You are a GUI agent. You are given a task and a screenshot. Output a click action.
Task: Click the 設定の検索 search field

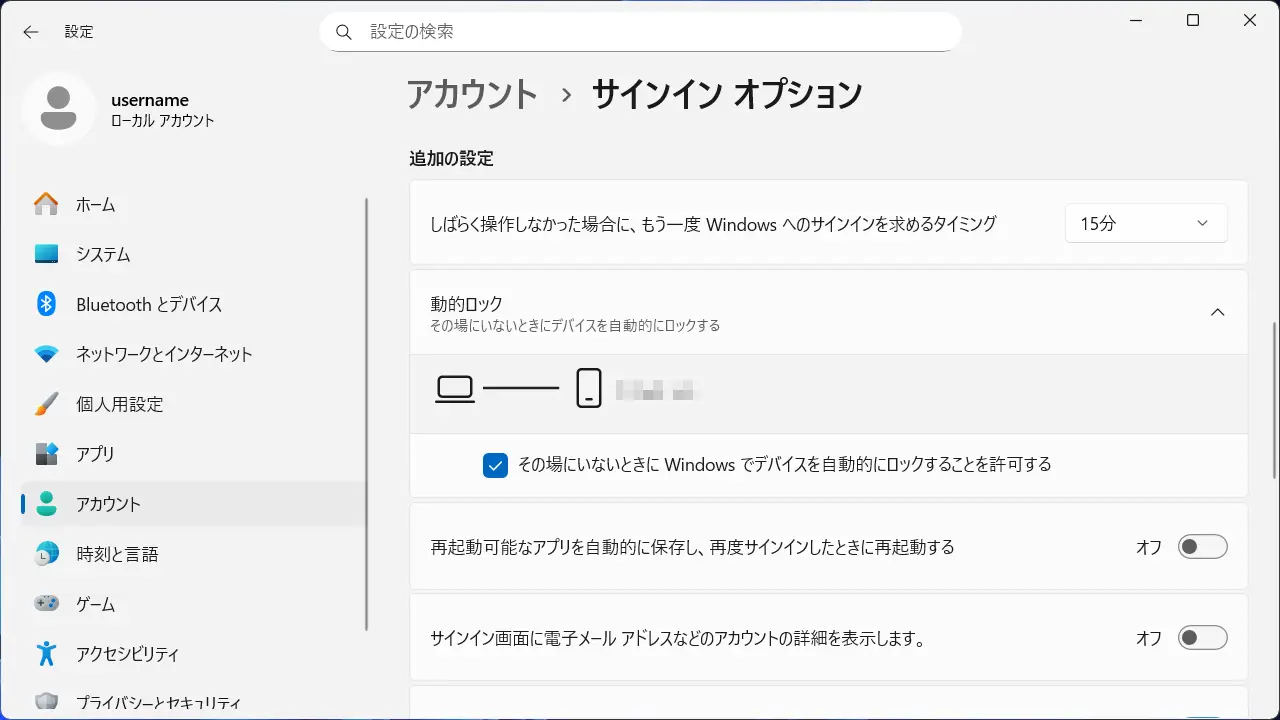640,32
